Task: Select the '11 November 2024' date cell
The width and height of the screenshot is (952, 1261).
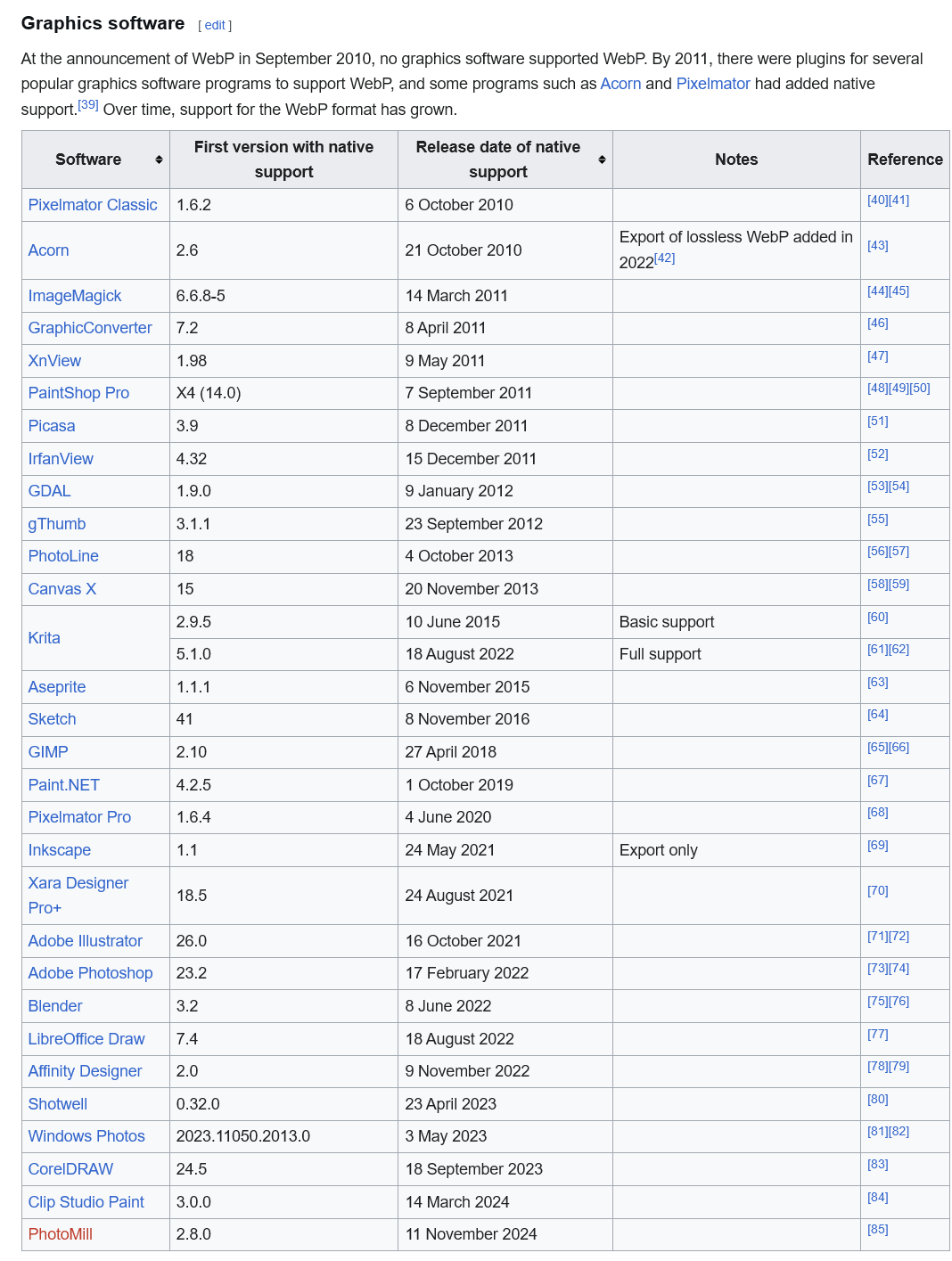Action: pyautogui.click(x=505, y=1234)
